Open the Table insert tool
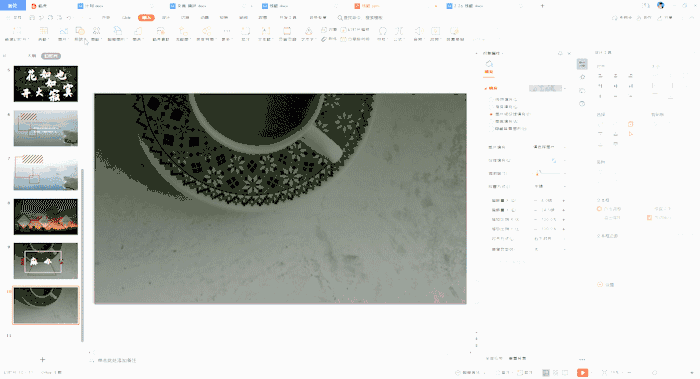 (x=43, y=34)
